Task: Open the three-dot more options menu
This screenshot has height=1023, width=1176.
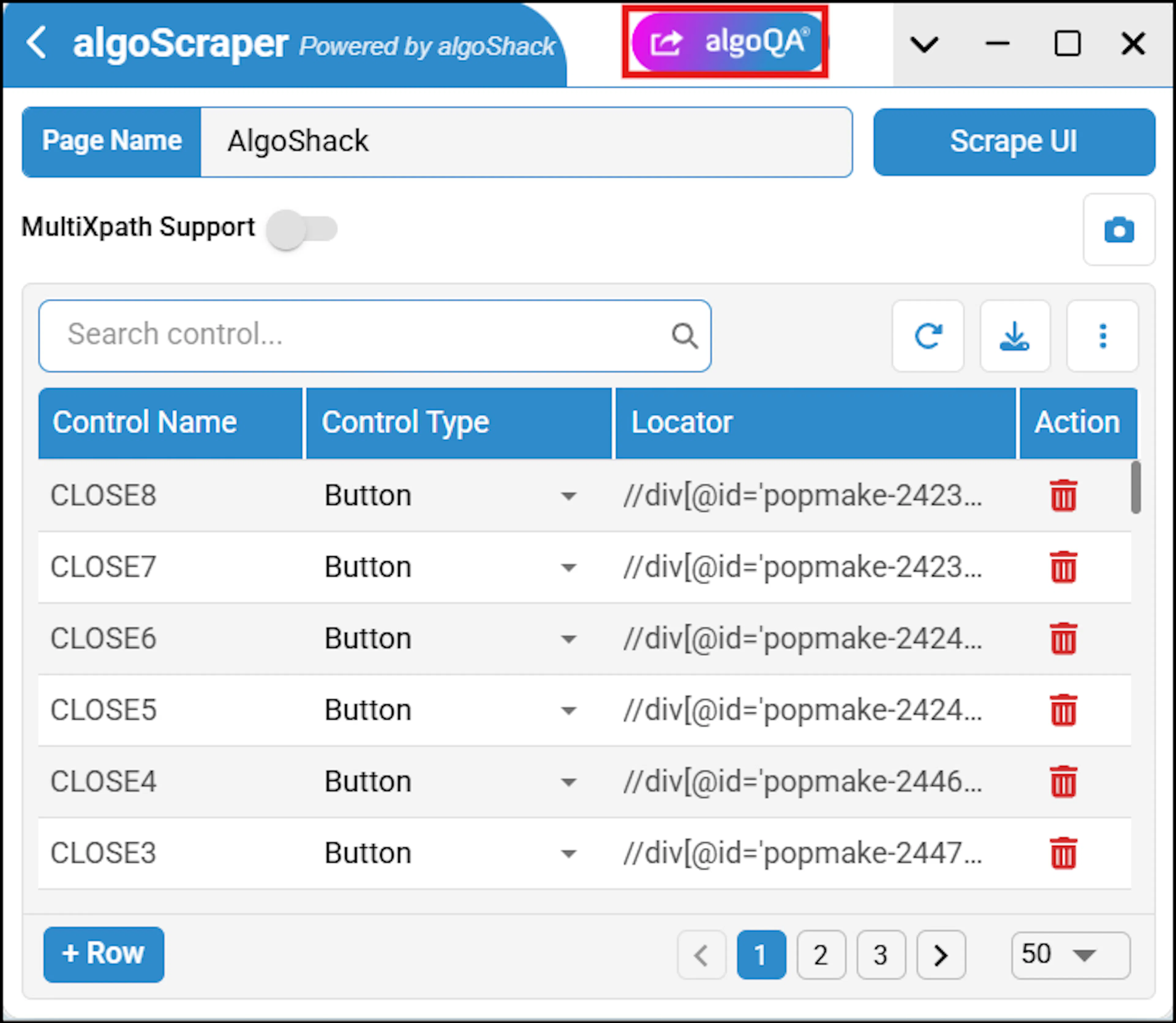Action: [x=1102, y=336]
